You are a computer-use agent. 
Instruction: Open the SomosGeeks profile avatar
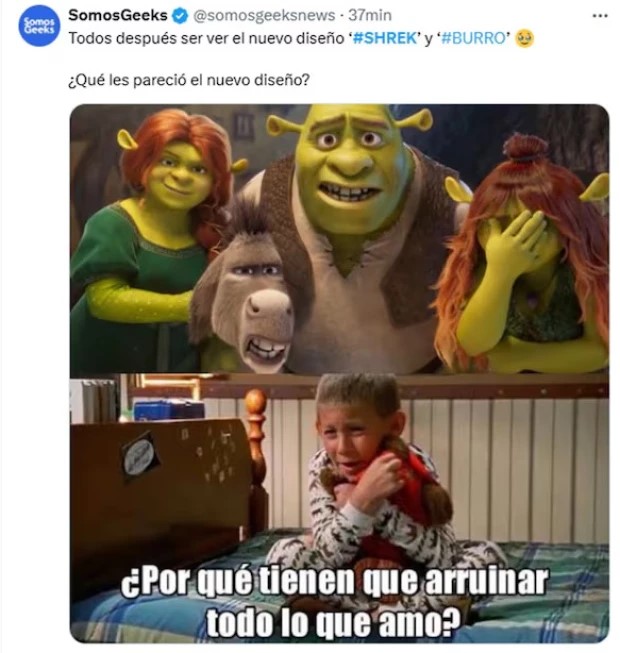coord(38,25)
